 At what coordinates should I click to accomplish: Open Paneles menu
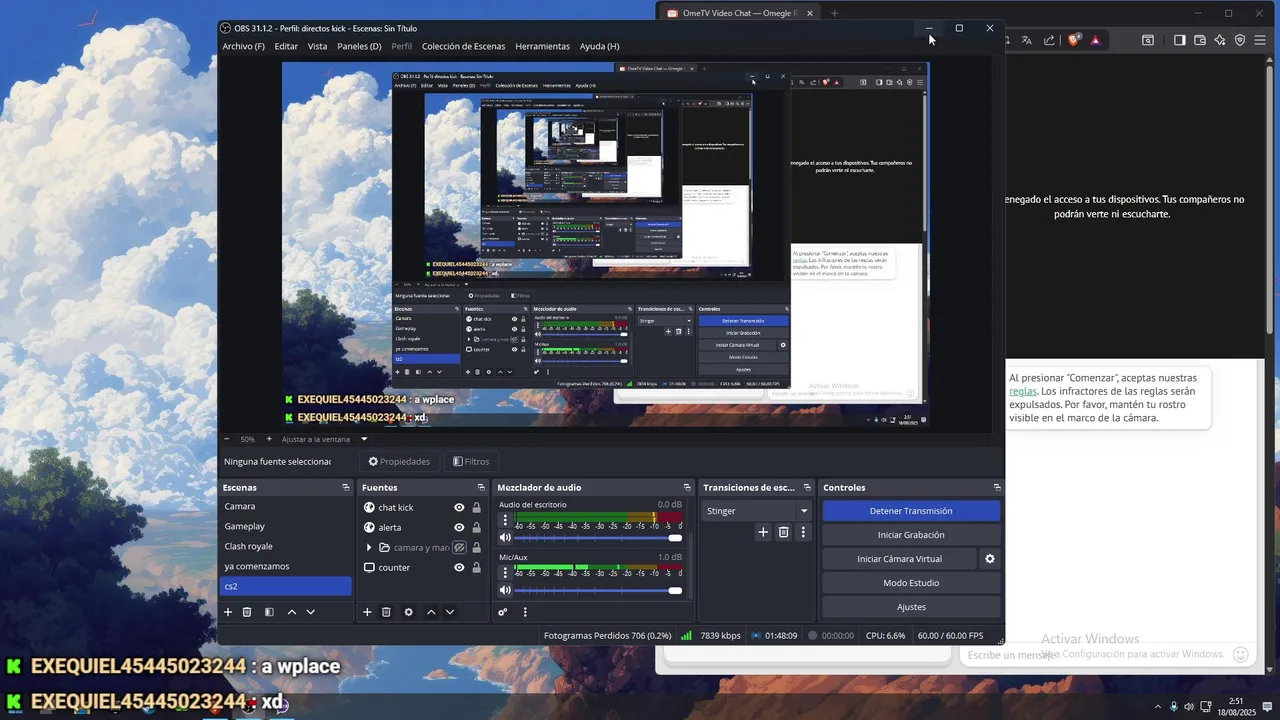click(x=359, y=46)
